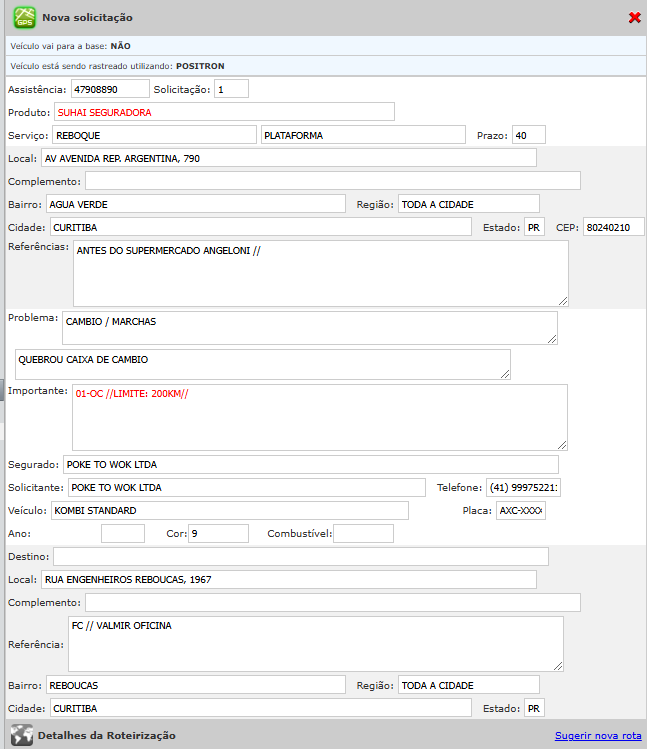The image size is (652, 749).
Task: Click the Telefone field
Action: (x=523, y=488)
